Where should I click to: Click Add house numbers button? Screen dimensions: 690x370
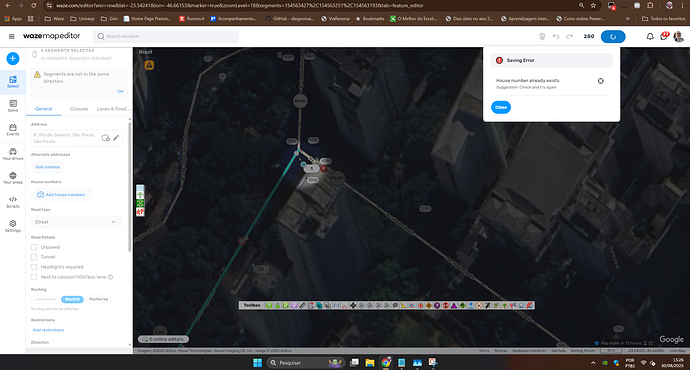[x=62, y=194]
